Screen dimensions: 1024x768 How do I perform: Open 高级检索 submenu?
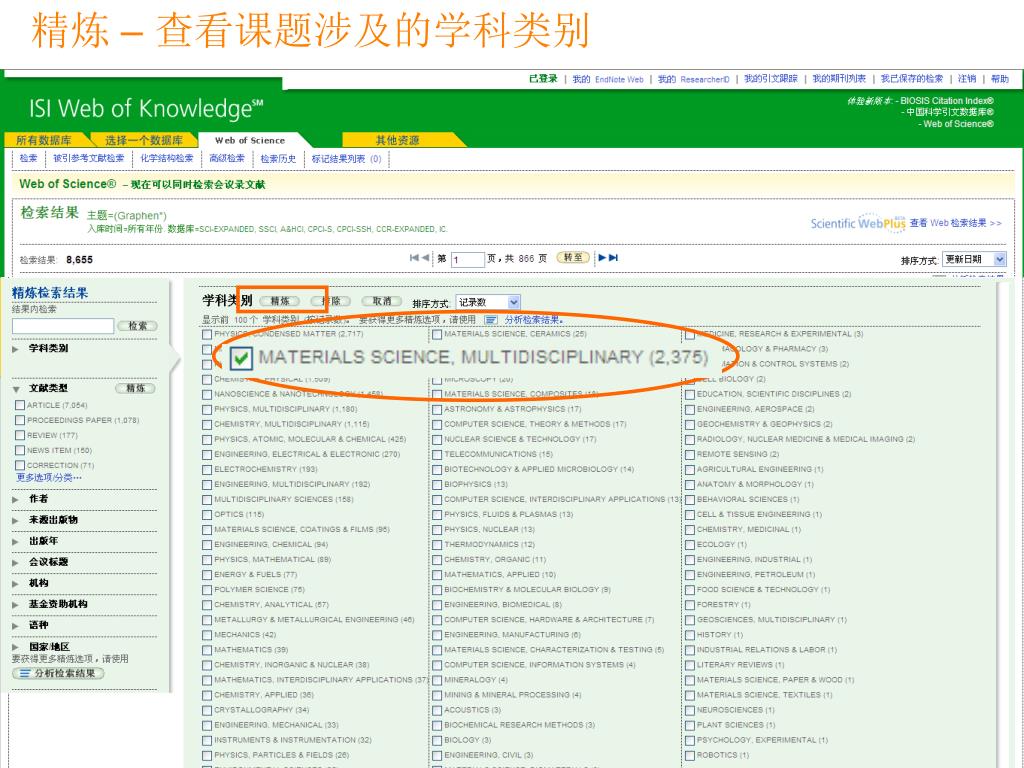(x=227, y=159)
